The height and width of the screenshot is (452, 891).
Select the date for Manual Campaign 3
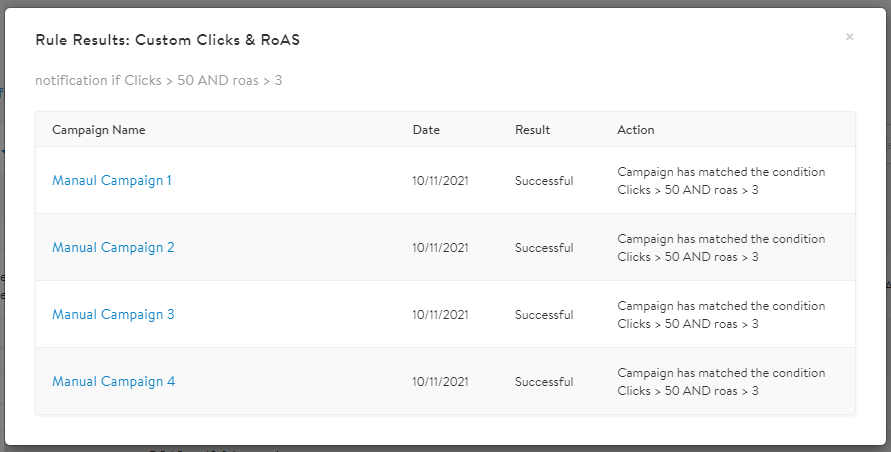(440, 315)
